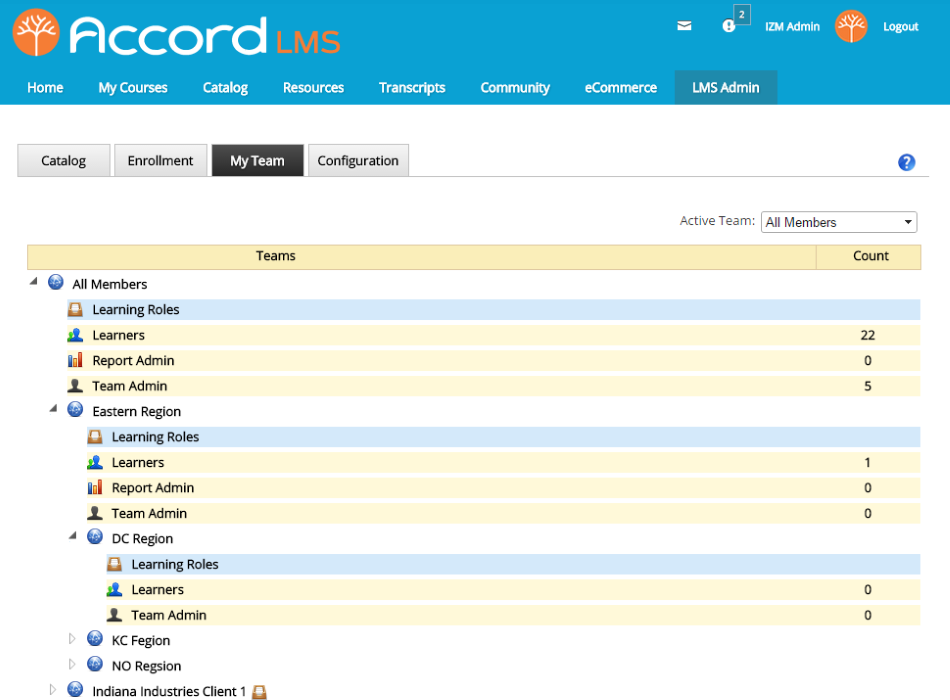This screenshot has width=950, height=700.
Task: Click the globe icon beside Indiana Industries Client 1
Action: tap(75, 690)
